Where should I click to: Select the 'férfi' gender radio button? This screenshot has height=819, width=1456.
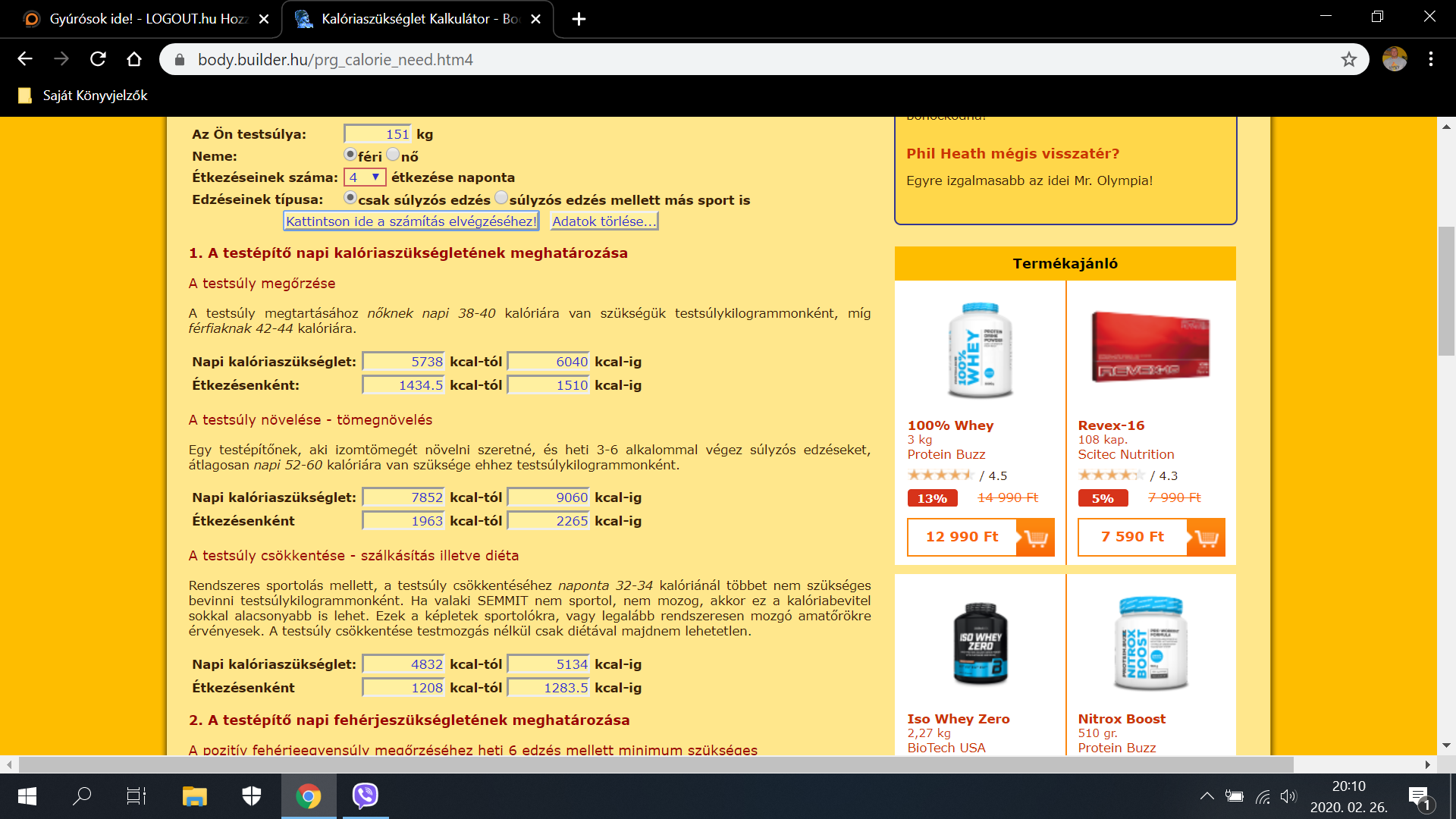click(x=350, y=155)
